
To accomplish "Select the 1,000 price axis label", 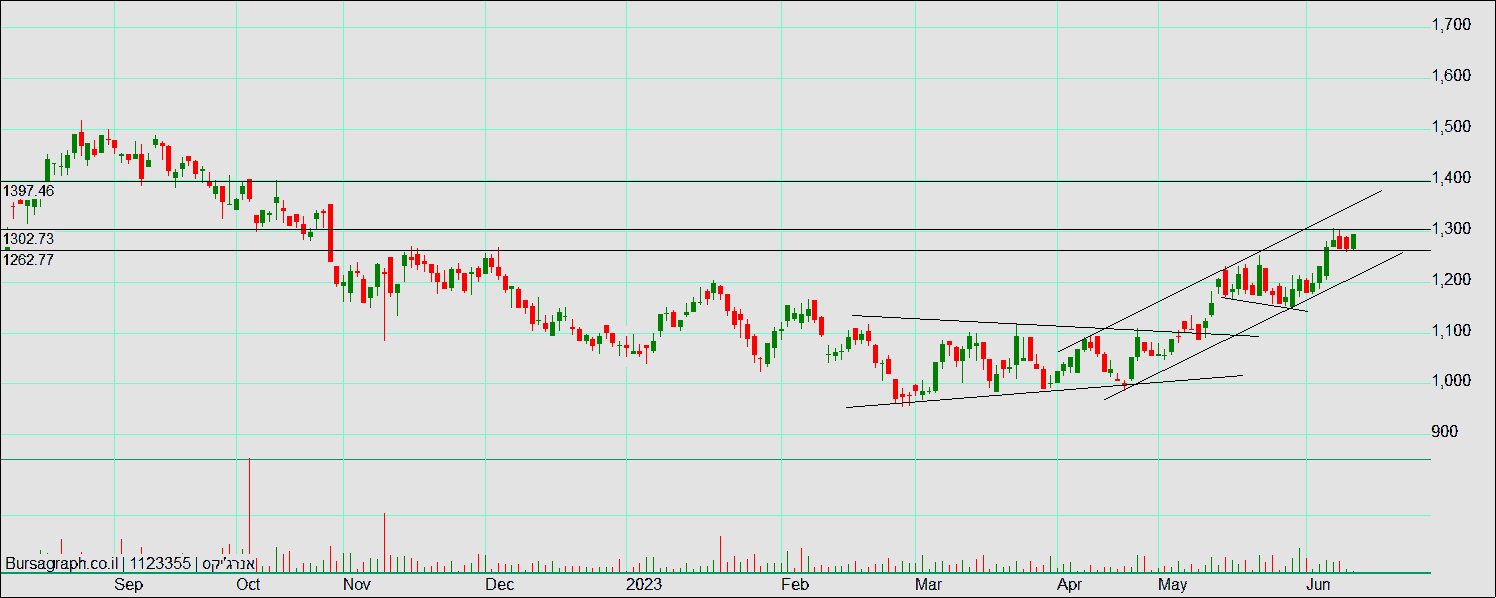I will click(x=1451, y=381).
